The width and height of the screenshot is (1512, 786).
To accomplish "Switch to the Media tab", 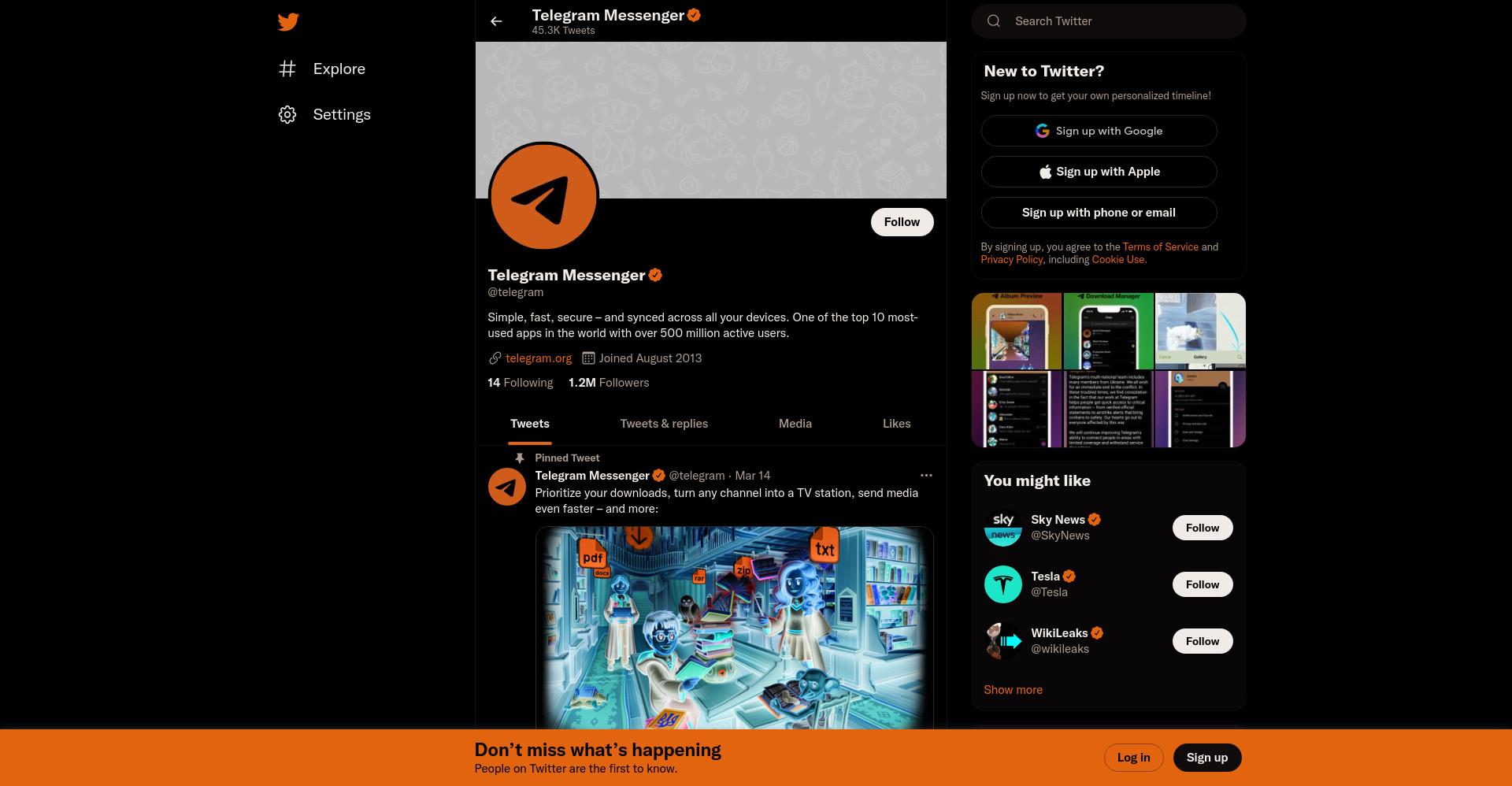I will pyautogui.click(x=795, y=424).
